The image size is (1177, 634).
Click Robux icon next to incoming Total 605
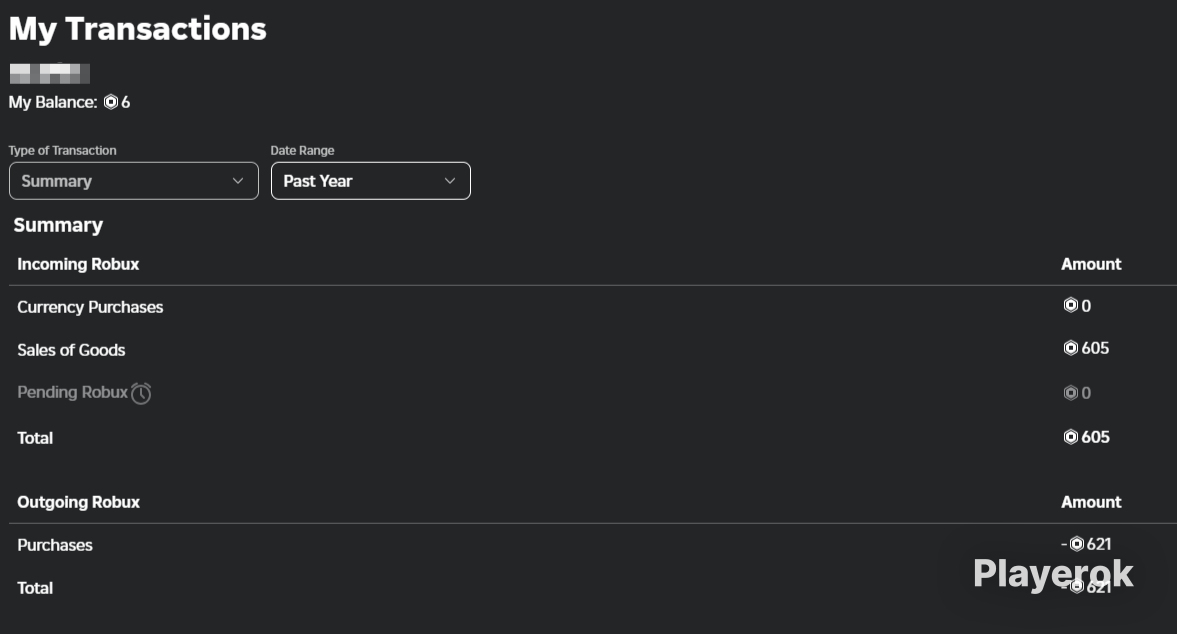(x=1071, y=437)
